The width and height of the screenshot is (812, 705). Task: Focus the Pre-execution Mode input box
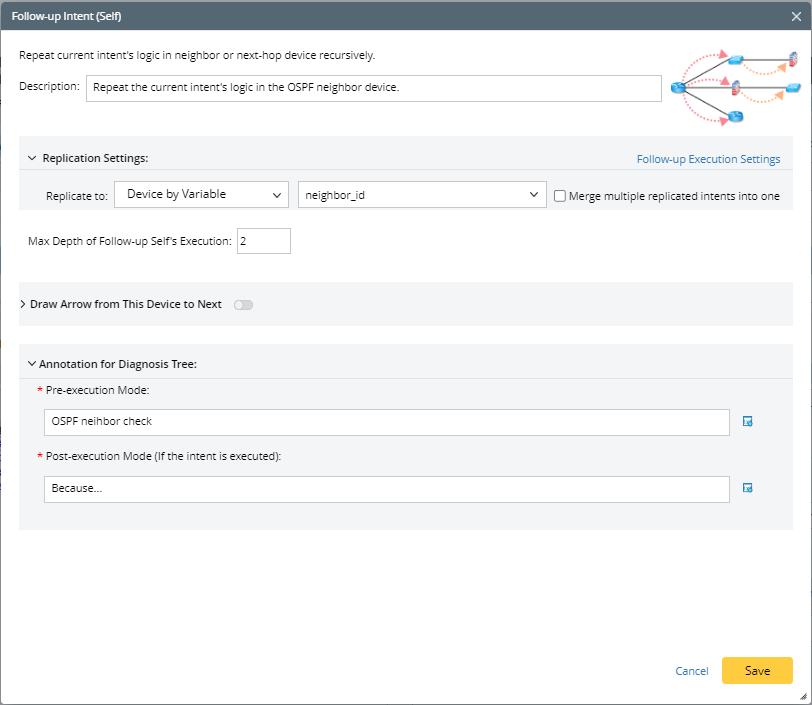tap(386, 422)
